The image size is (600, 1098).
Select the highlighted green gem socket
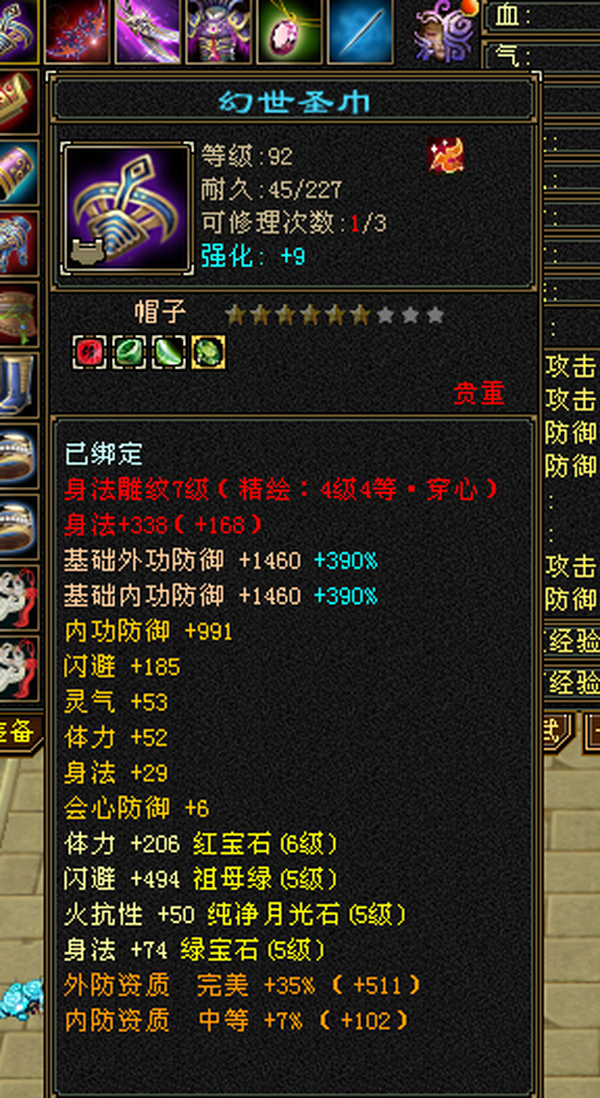209,352
